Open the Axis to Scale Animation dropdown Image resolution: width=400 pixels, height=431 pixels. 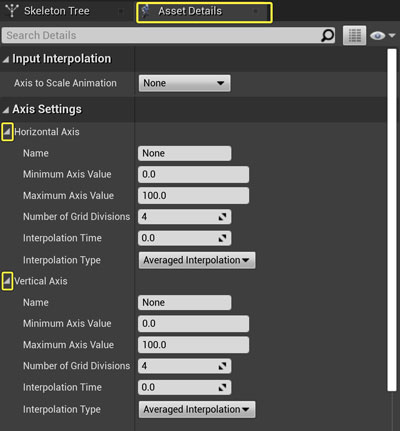pyautogui.click(x=184, y=83)
